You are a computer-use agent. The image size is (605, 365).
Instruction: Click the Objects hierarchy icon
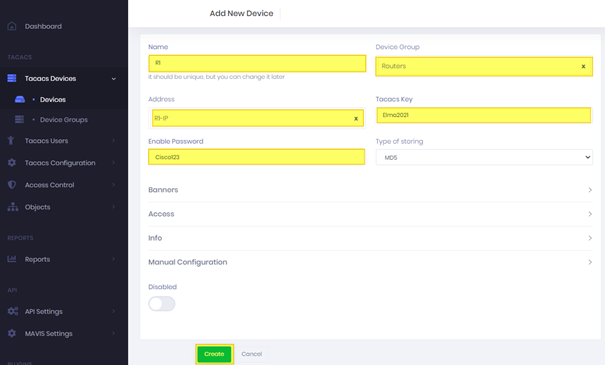tap(13, 207)
